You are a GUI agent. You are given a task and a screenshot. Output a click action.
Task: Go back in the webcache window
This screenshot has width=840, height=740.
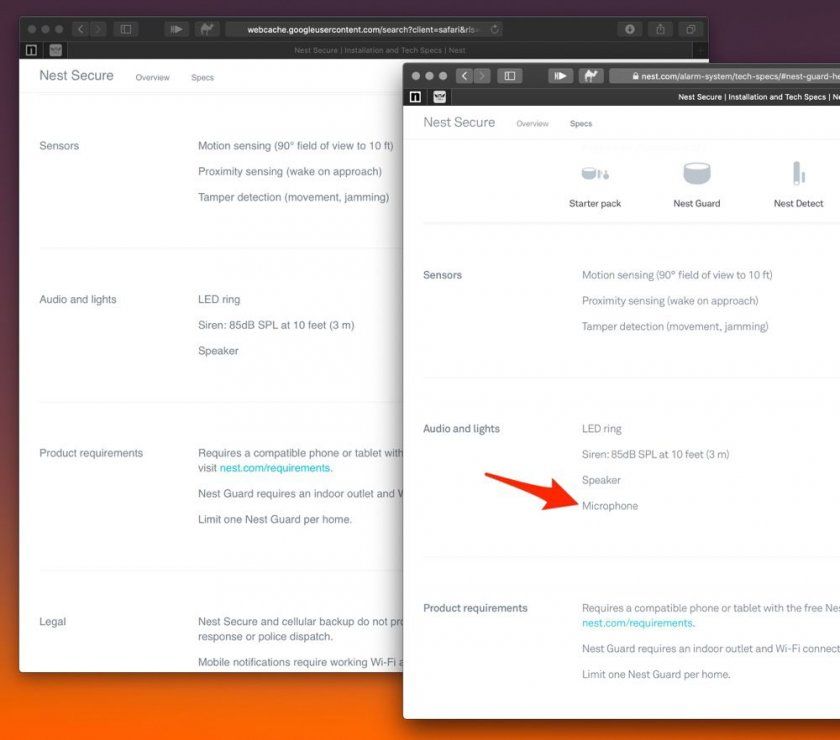(81, 29)
